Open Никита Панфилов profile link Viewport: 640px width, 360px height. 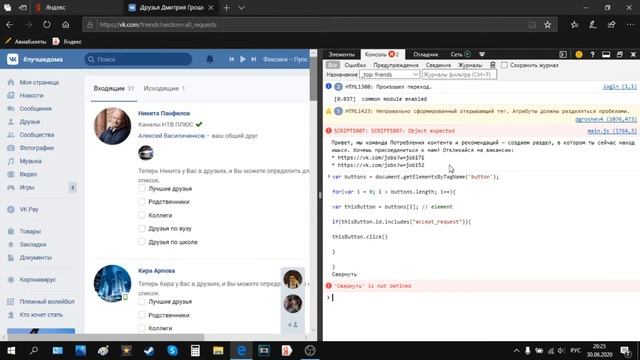click(164, 113)
